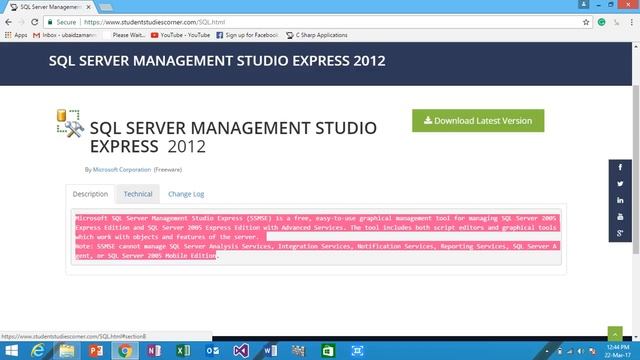The image size is (640, 360).
Task: Open Outlook from the taskbar
Action: 212,351
